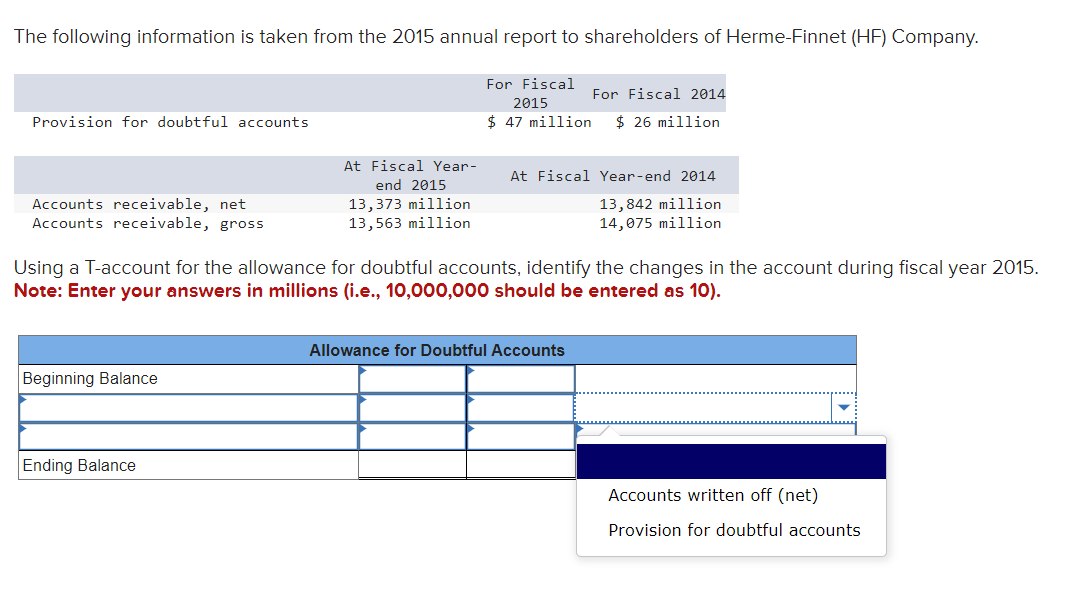
Task: Click the blue corner marker near the Ending Balance row
Action: click(x=578, y=430)
